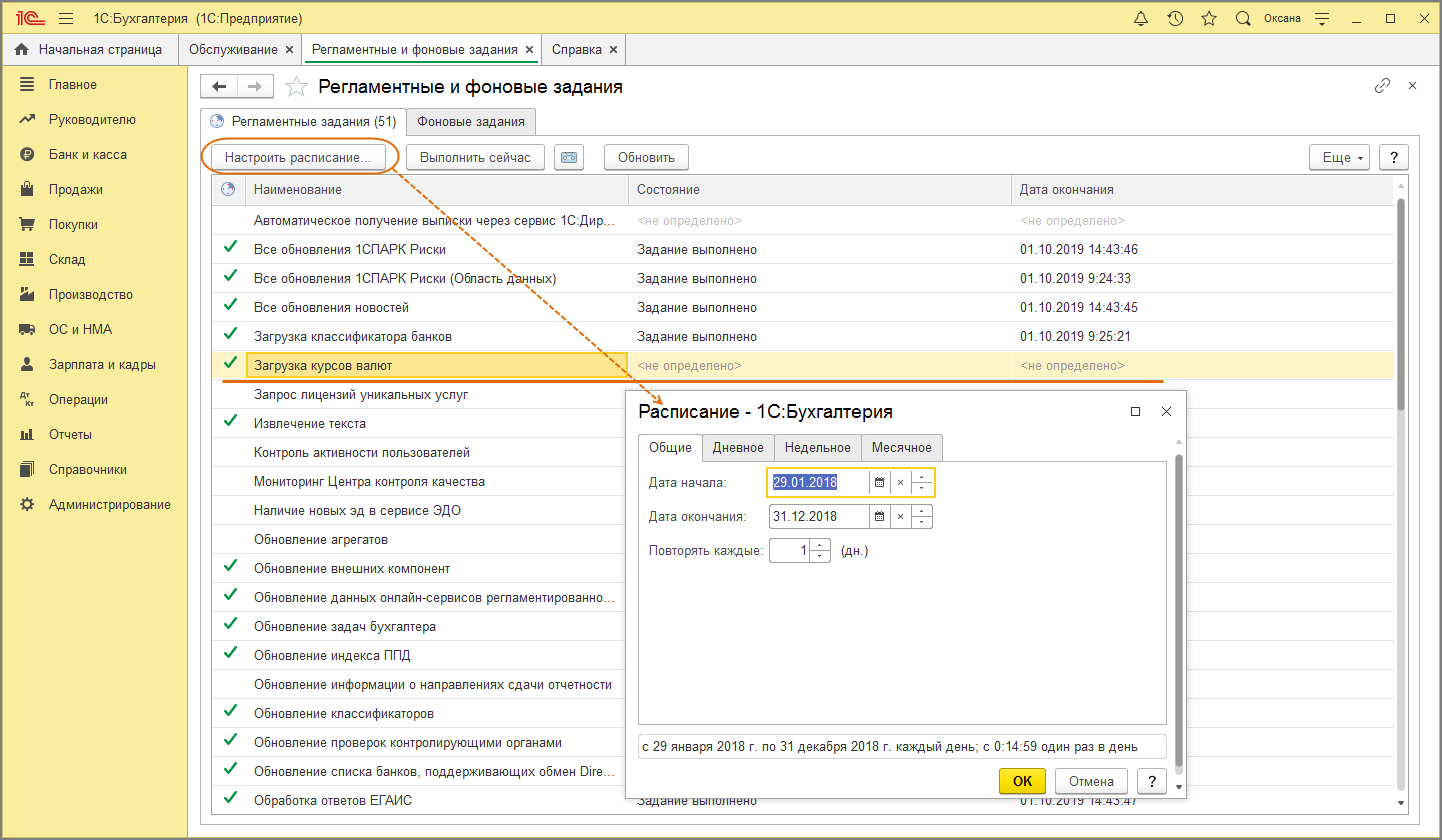Copy link to this form icon
The height and width of the screenshot is (840, 1442).
(1383, 86)
